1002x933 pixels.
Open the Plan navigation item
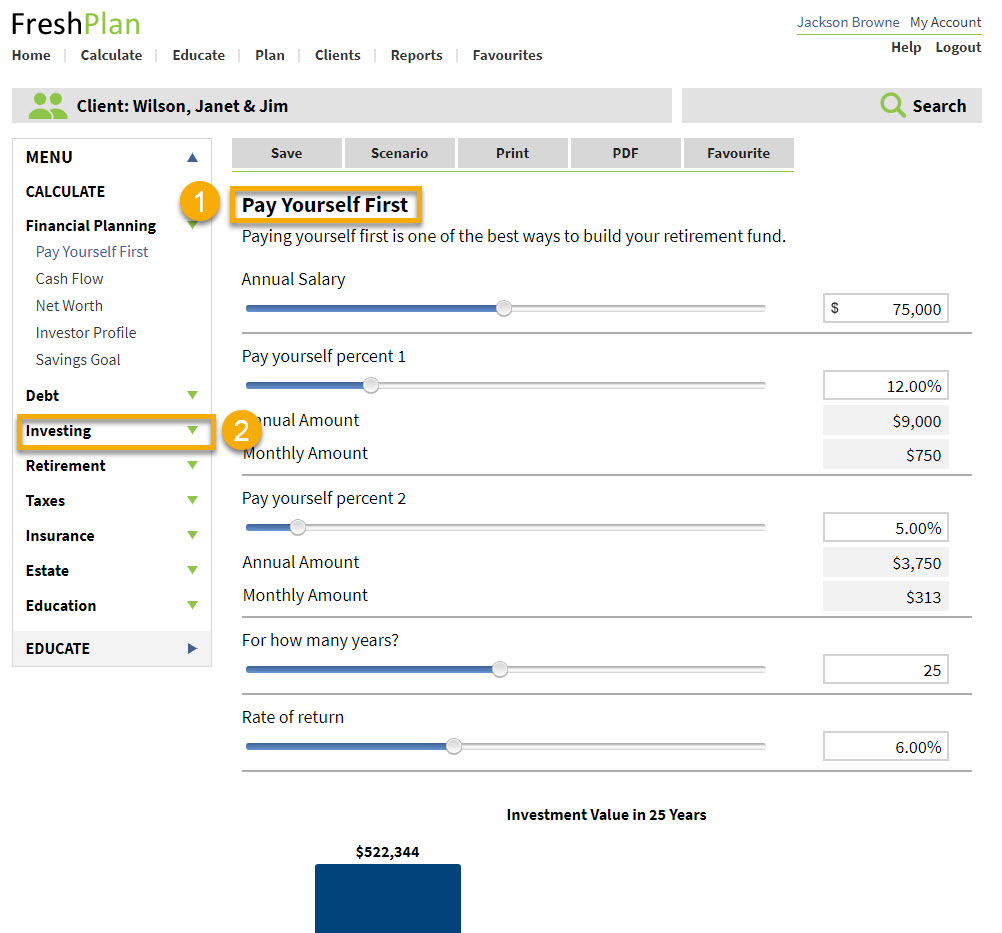pos(270,55)
